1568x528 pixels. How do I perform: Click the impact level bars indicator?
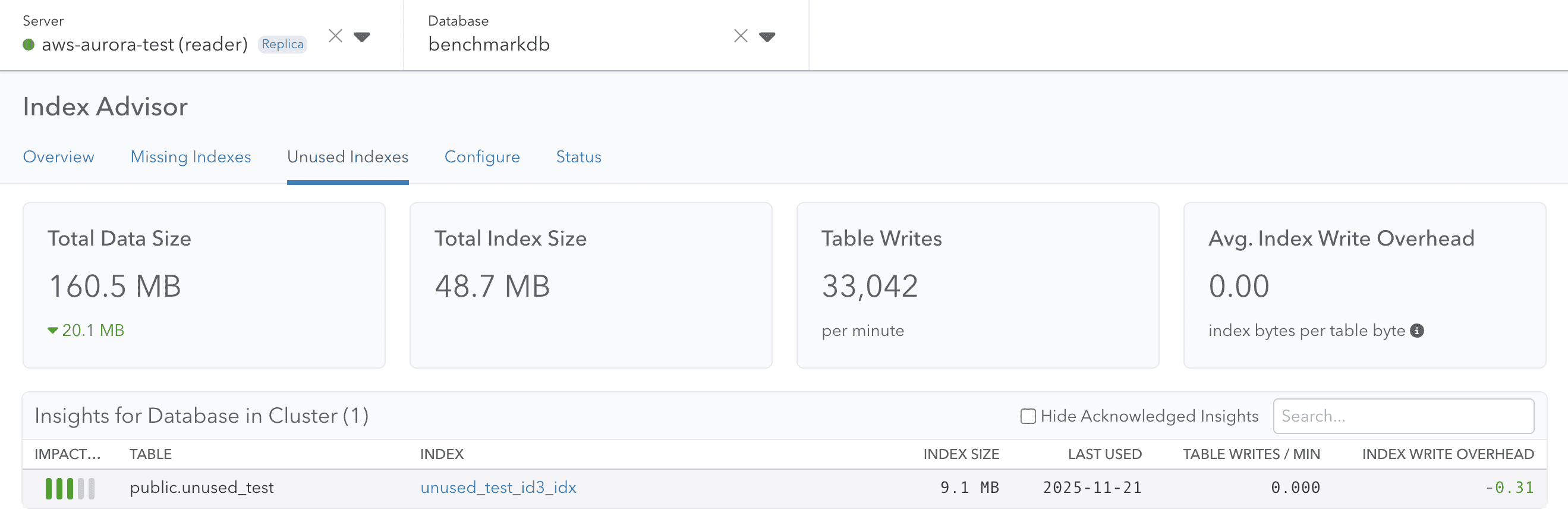pos(70,488)
